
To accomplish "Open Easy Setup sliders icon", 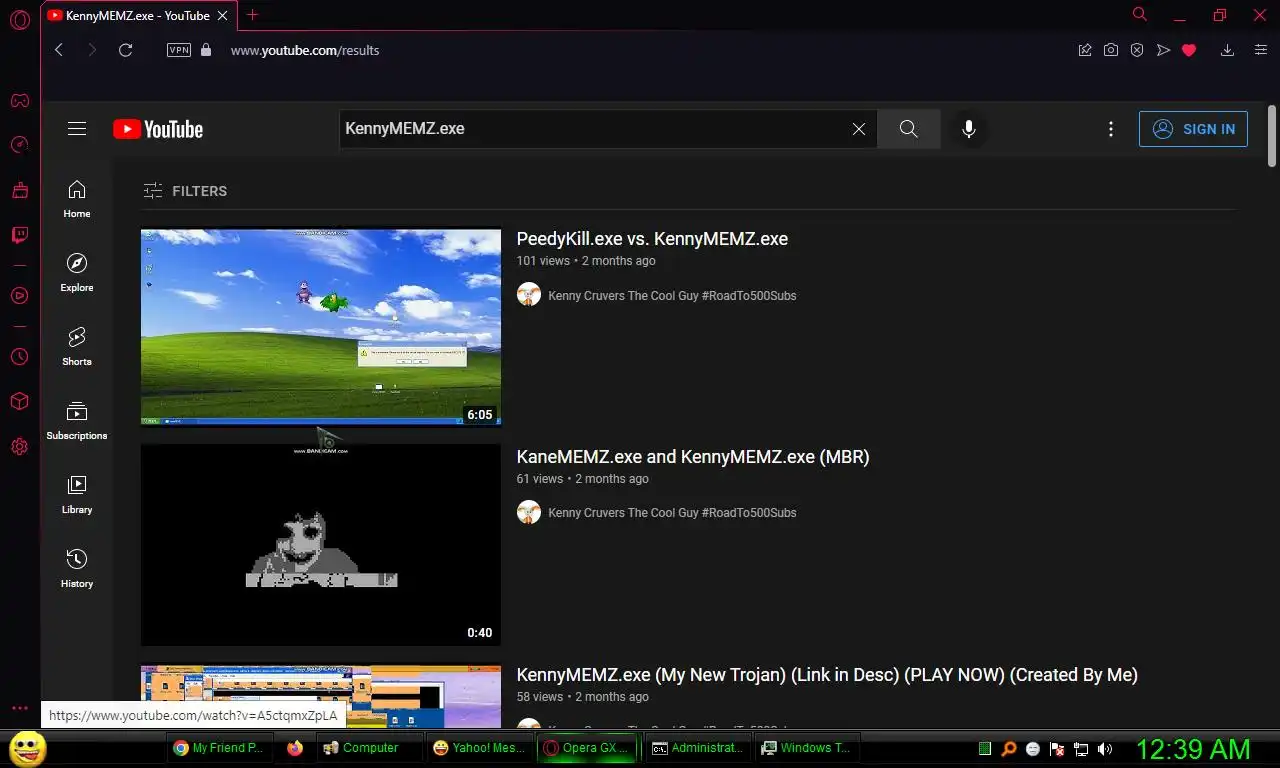I will (x=1260, y=50).
